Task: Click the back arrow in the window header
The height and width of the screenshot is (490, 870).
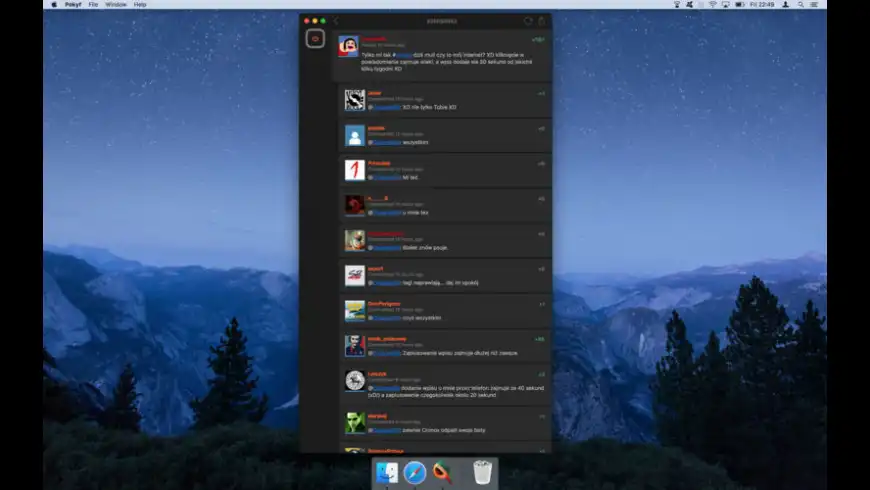Action: click(x=336, y=20)
